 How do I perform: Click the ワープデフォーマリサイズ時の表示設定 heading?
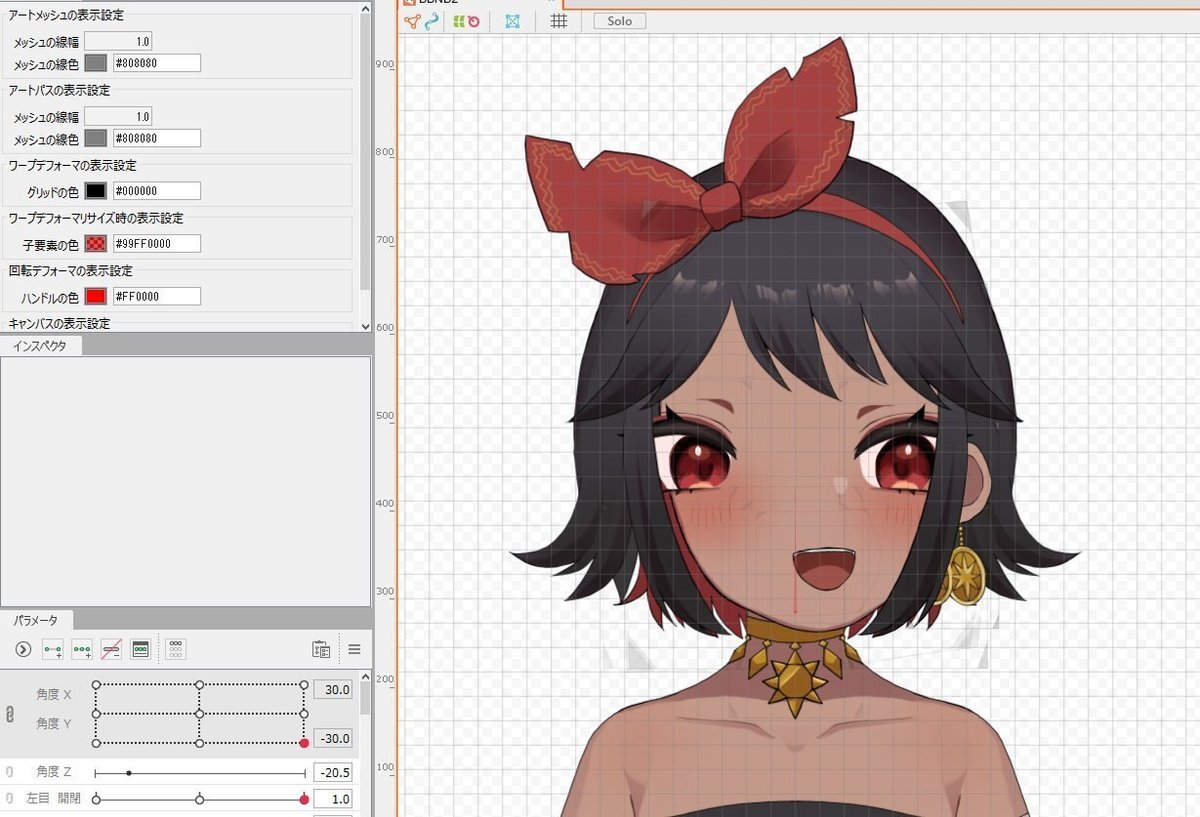coord(95,218)
